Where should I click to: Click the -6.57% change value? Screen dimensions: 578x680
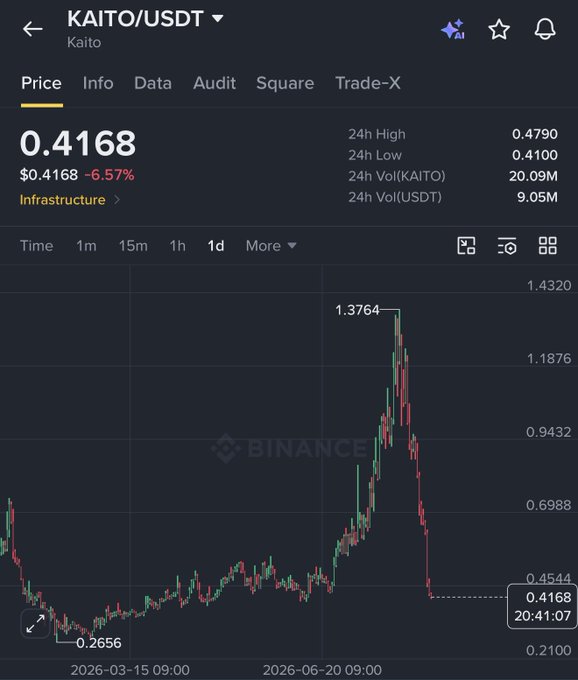[x=109, y=175]
